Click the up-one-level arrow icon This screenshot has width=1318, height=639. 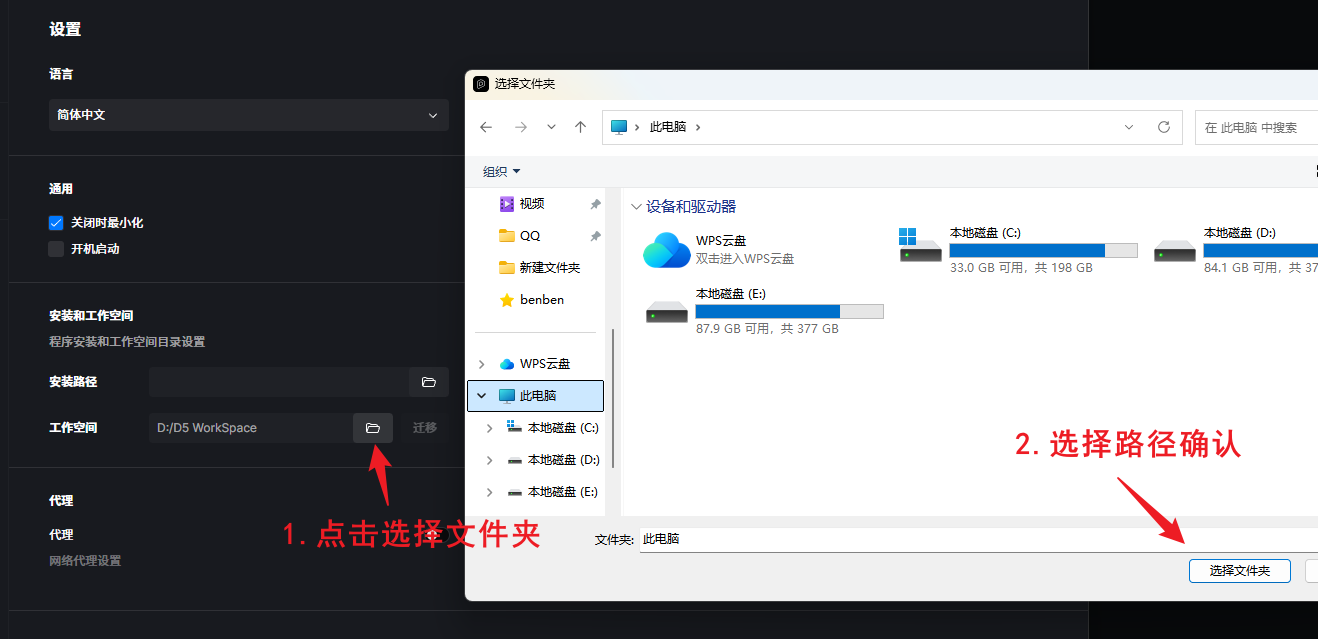point(580,127)
